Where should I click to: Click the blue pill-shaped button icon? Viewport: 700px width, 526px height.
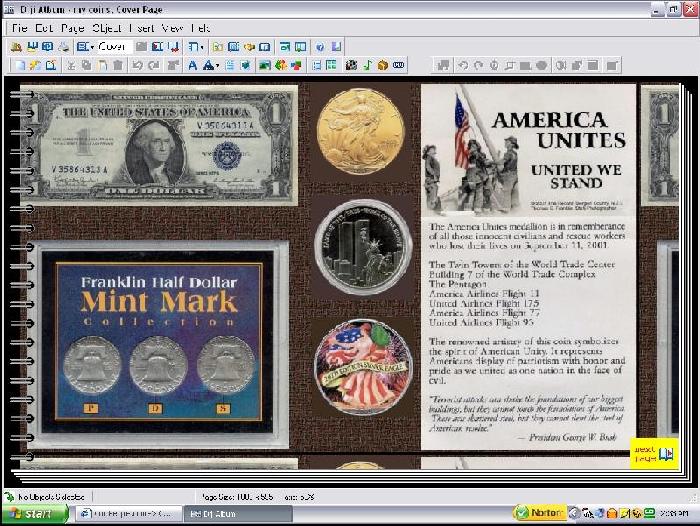click(399, 65)
